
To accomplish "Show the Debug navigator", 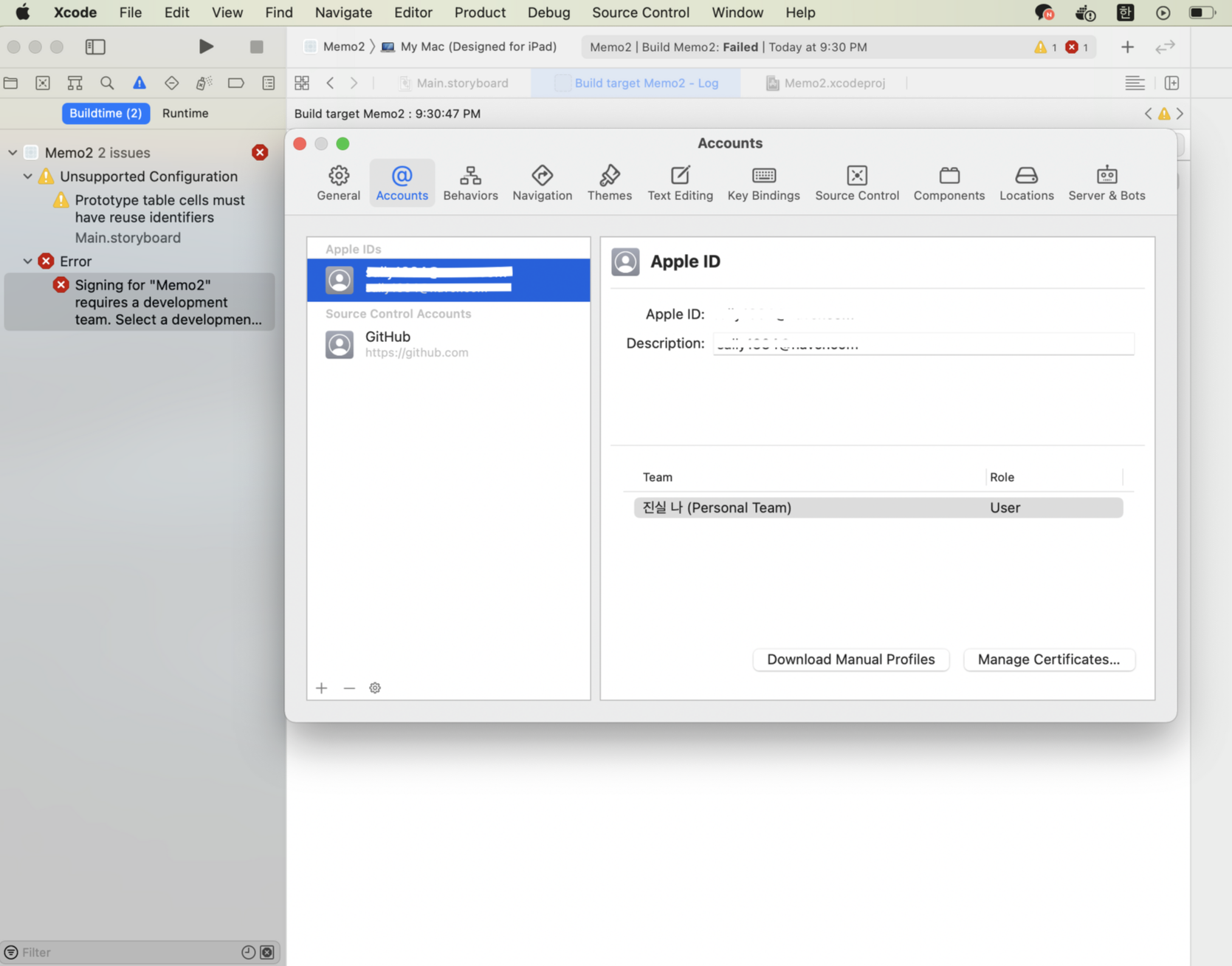I will [204, 83].
